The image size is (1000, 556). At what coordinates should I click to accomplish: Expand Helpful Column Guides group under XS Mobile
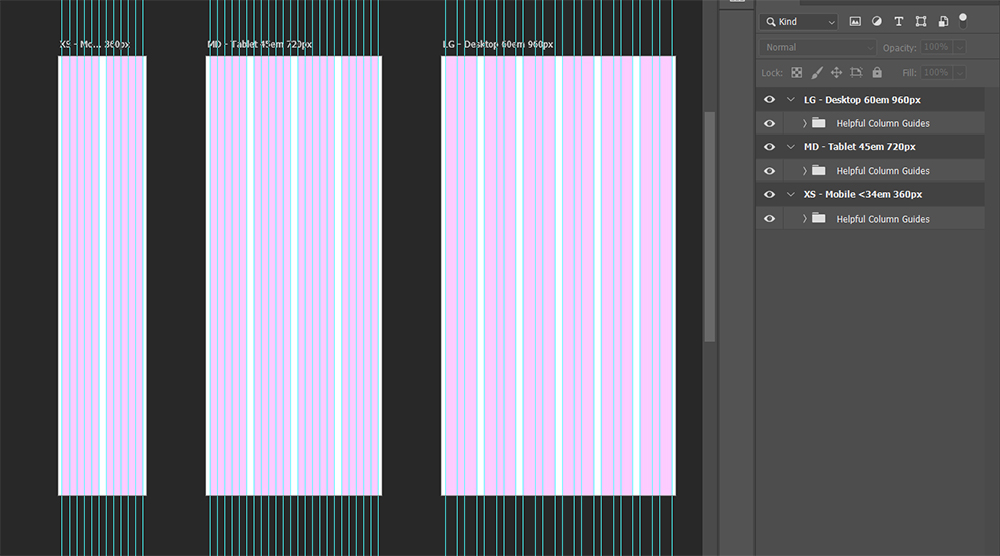(x=804, y=219)
